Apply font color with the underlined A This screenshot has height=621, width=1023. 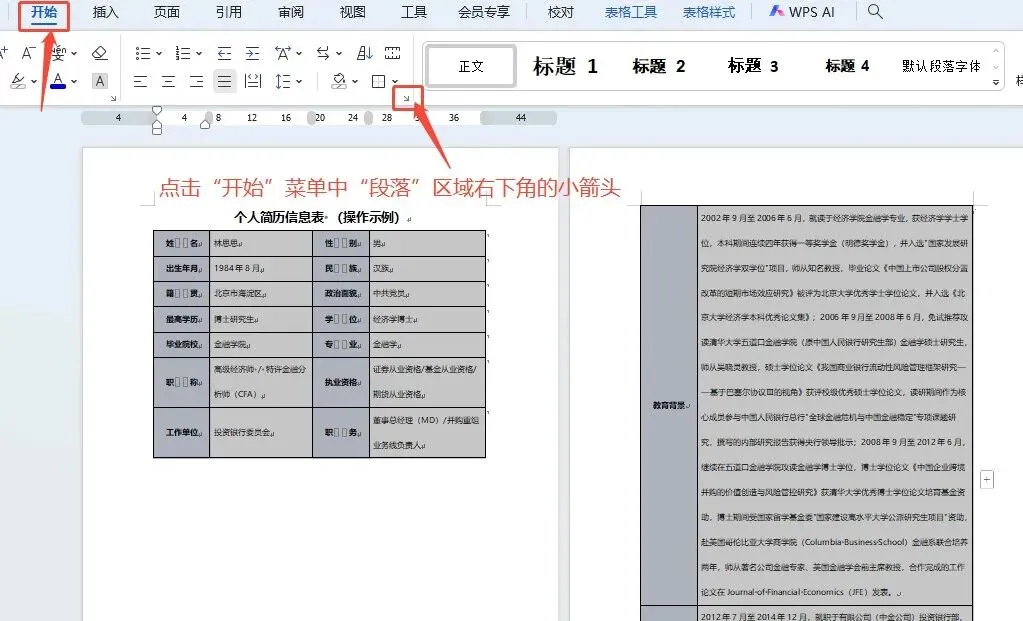tap(58, 81)
